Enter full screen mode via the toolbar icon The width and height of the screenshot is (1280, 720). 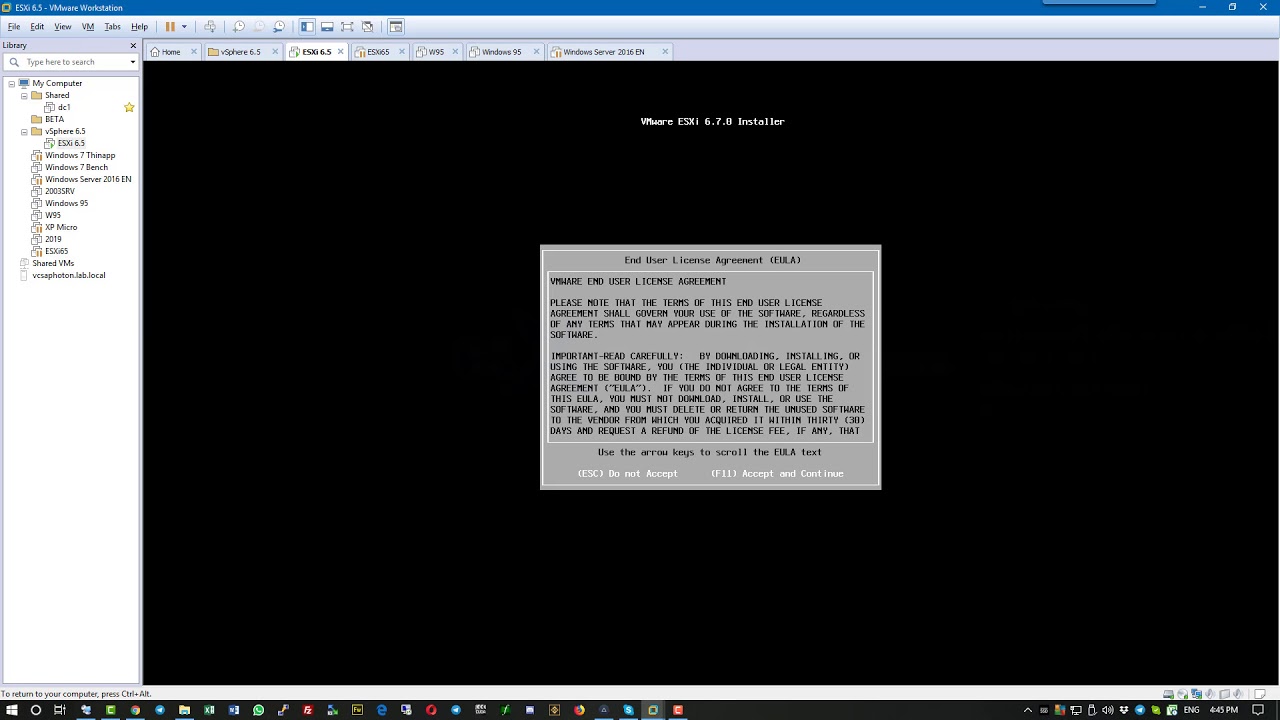(x=347, y=27)
